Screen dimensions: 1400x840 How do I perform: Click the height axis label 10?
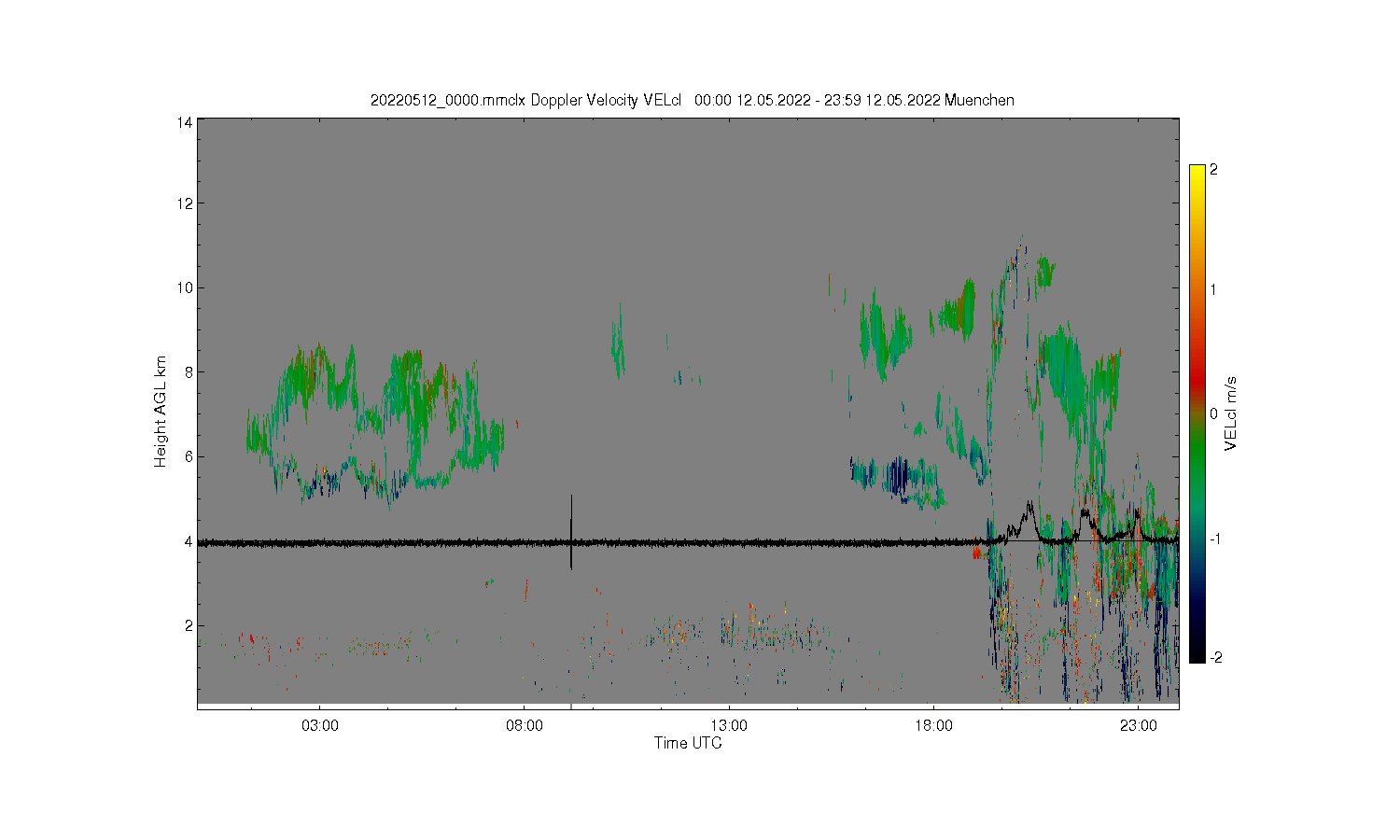pyautogui.click(x=186, y=287)
